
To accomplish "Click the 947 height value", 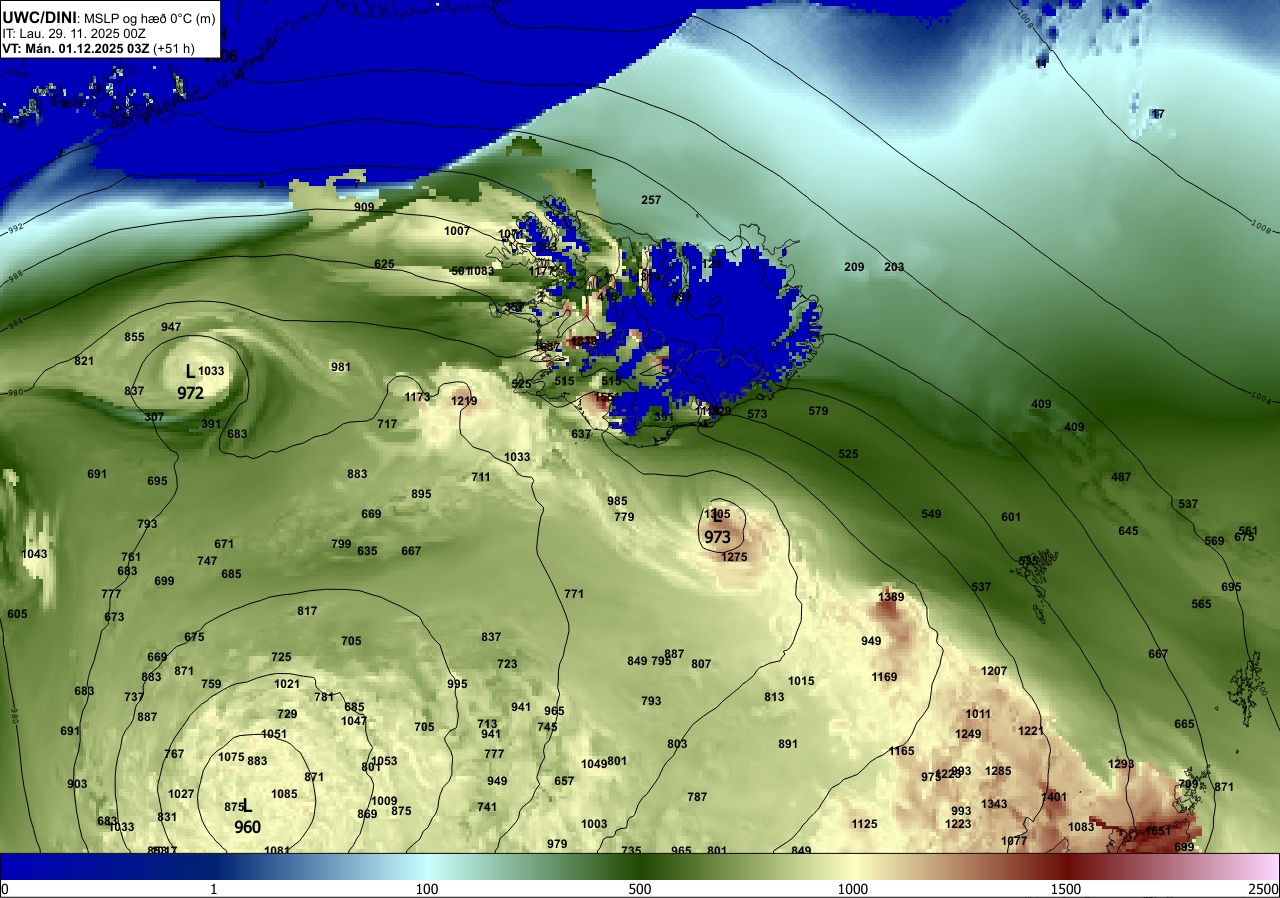I will [x=171, y=327].
